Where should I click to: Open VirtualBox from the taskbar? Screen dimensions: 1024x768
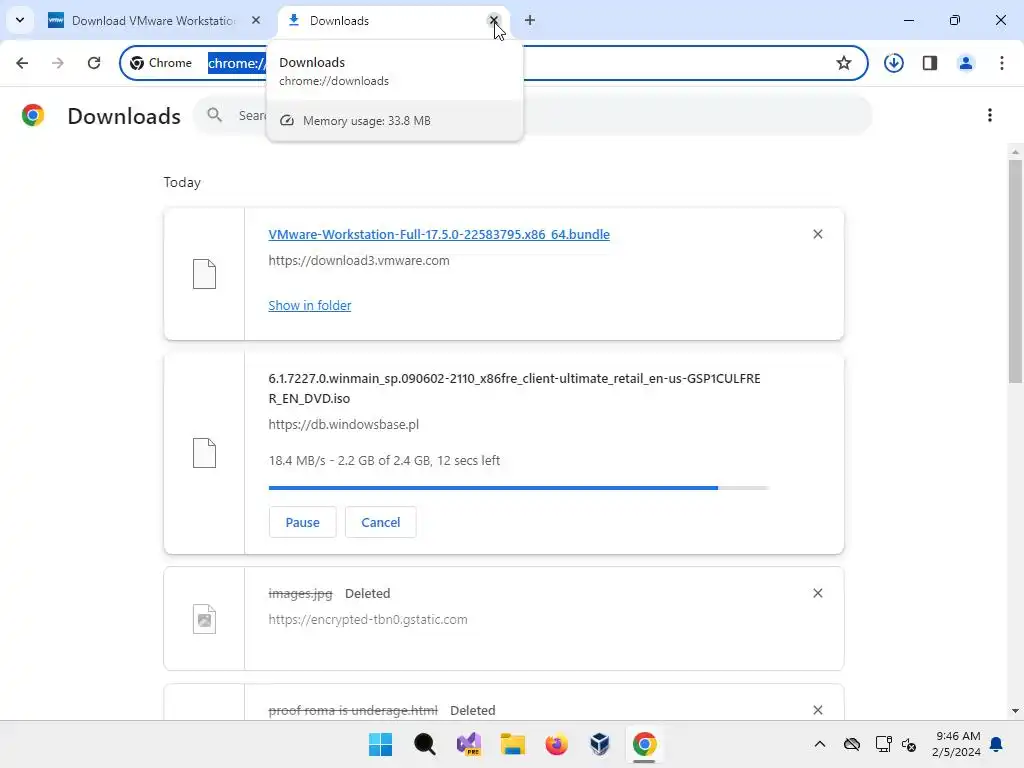(600, 744)
